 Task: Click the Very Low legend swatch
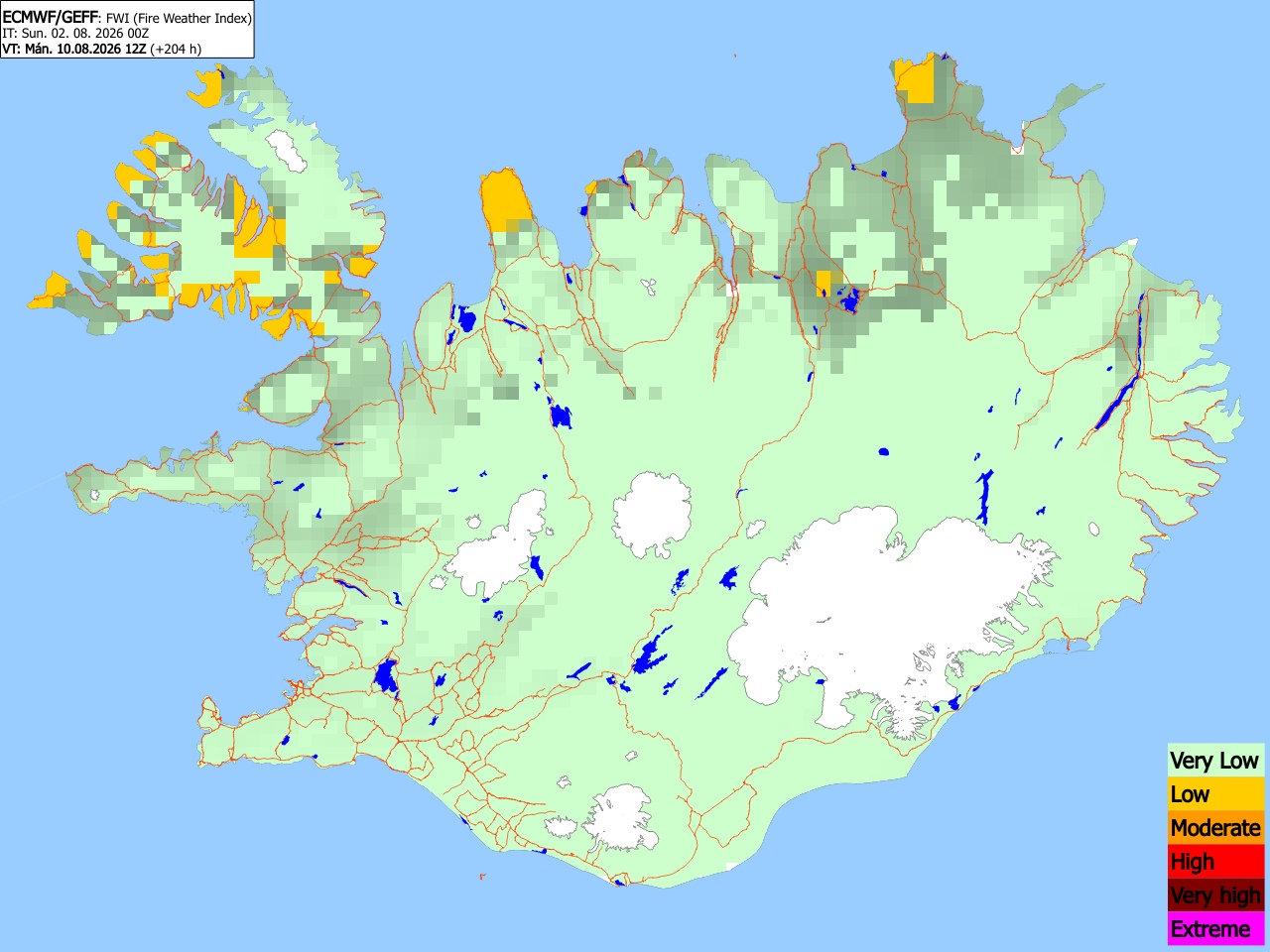[x=1215, y=761]
